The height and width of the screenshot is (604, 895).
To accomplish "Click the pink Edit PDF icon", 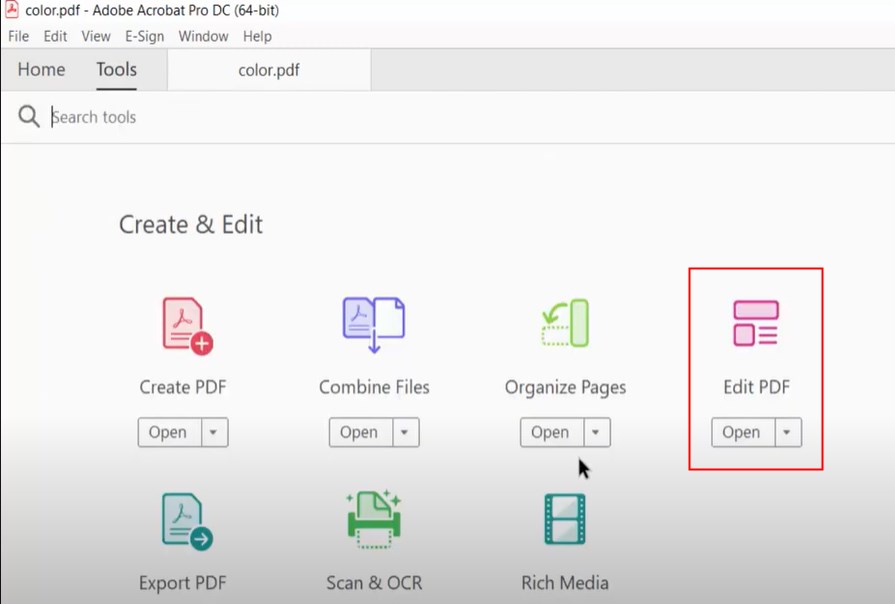I will [756, 323].
